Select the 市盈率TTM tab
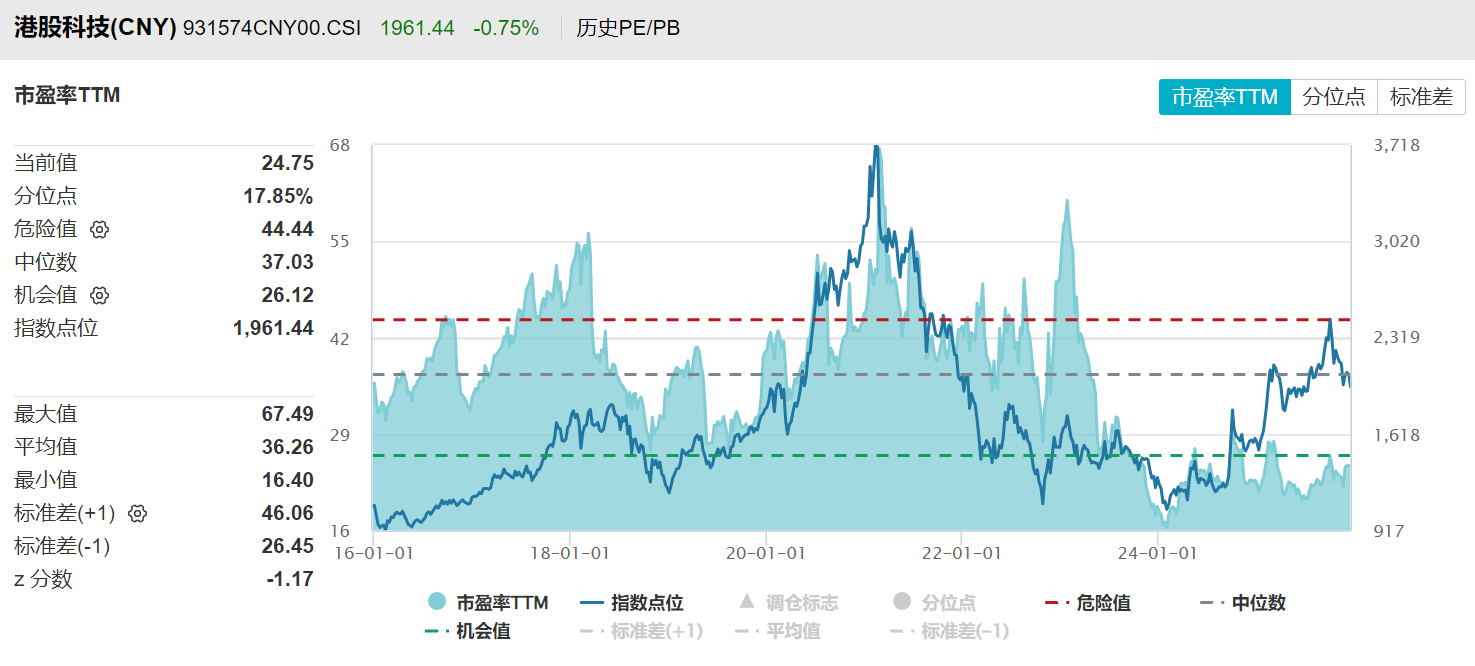 [1224, 97]
